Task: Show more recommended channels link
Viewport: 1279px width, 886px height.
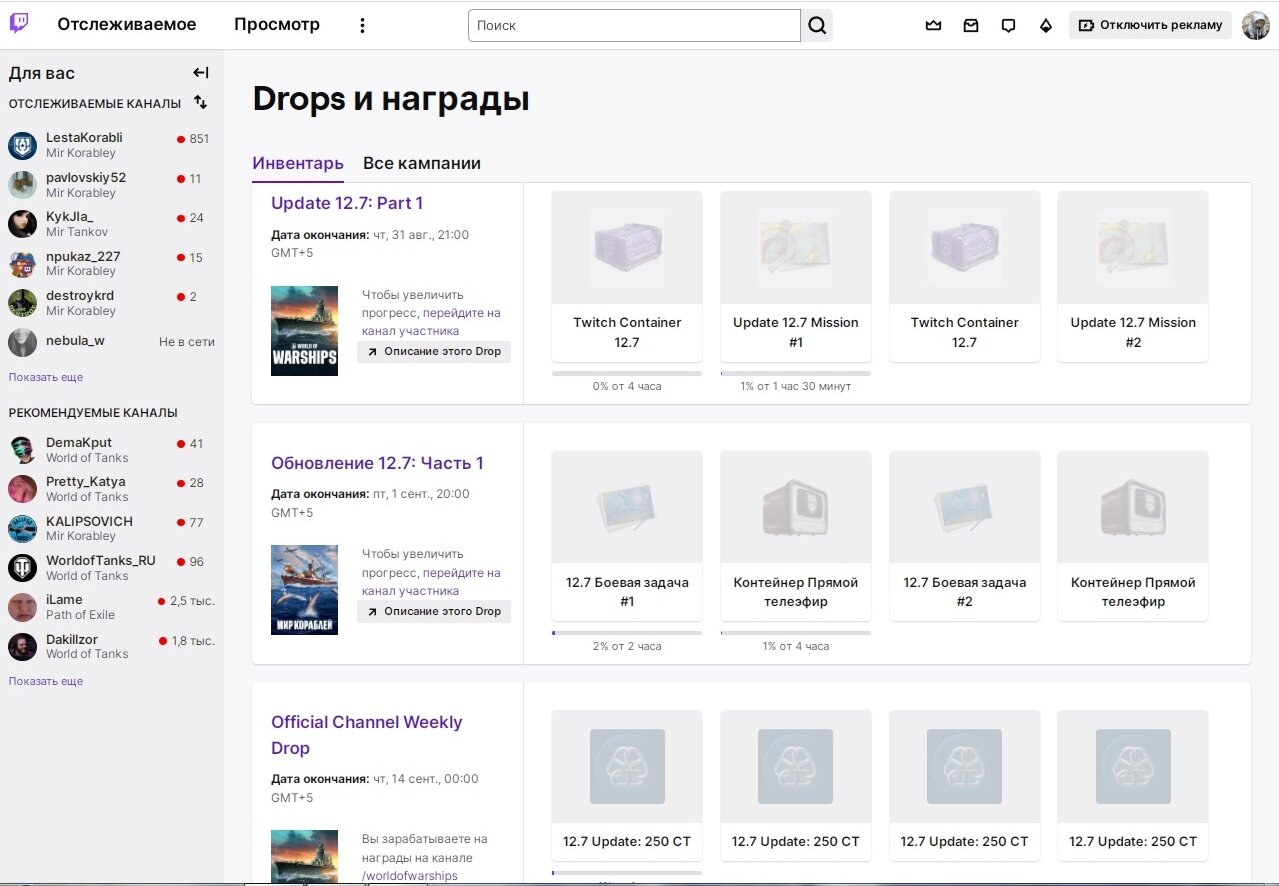Action: [x=46, y=681]
